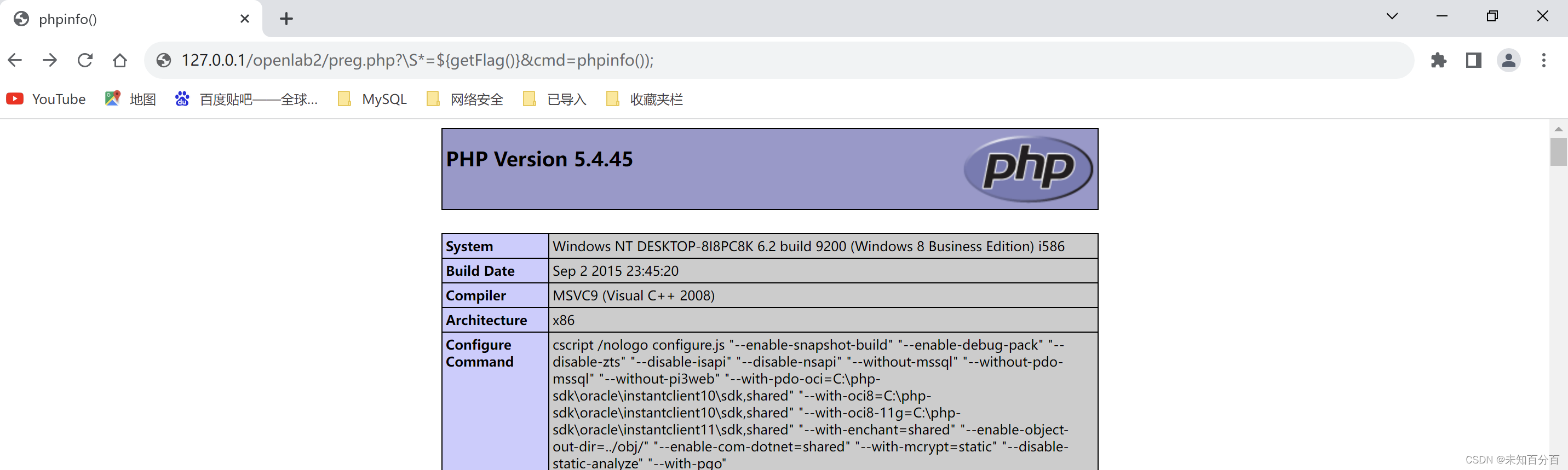Click the Windows NT DESKTOP-8I8PC8K system value

pos(808,246)
